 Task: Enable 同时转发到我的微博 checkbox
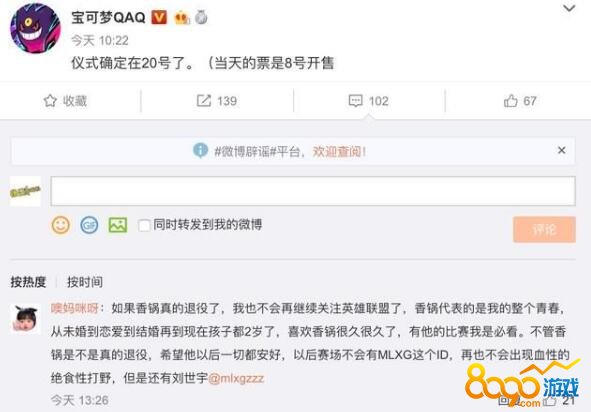tap(144, 225)
